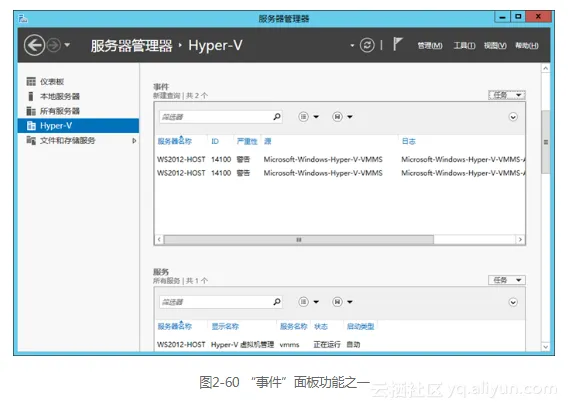
Task: Click Server Manager title bar app icon
Action: click(x=23, y=18)
